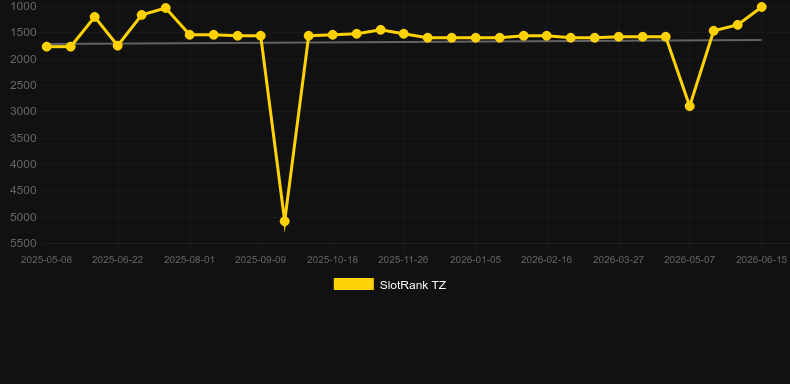The image size is (790, 384).
Task: Click the 5000 y-axis label
Action: (x=24, y=217)
